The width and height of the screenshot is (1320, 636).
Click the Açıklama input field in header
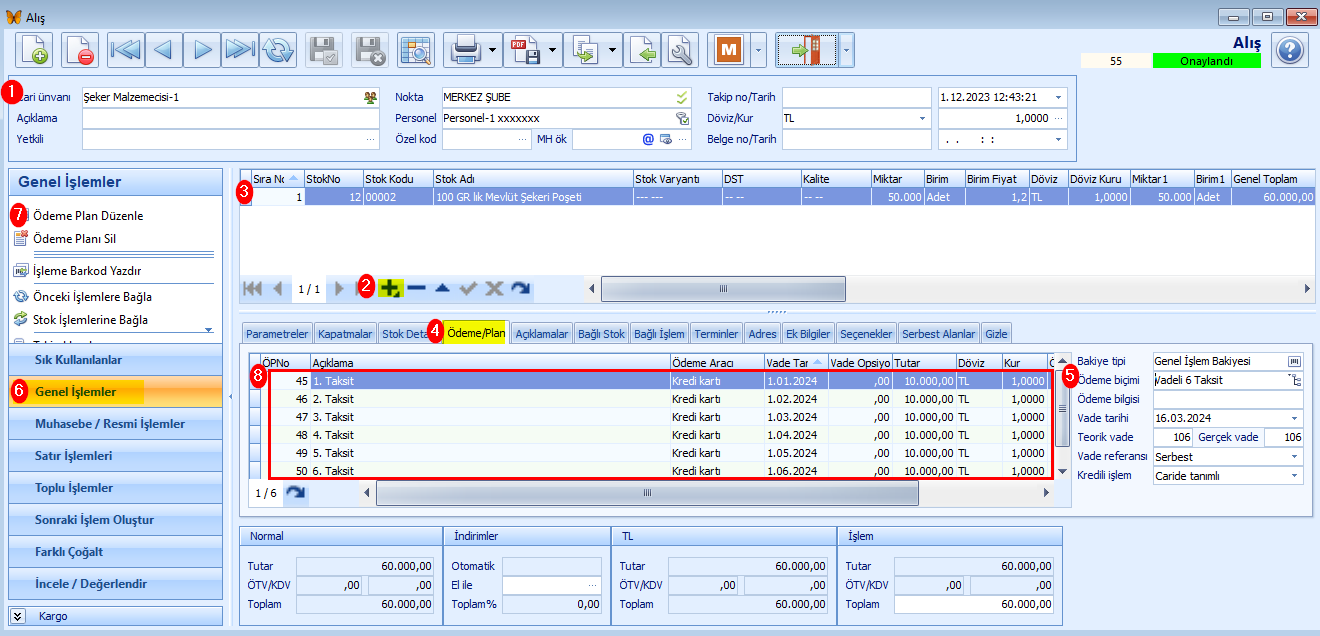coord(231,118)
